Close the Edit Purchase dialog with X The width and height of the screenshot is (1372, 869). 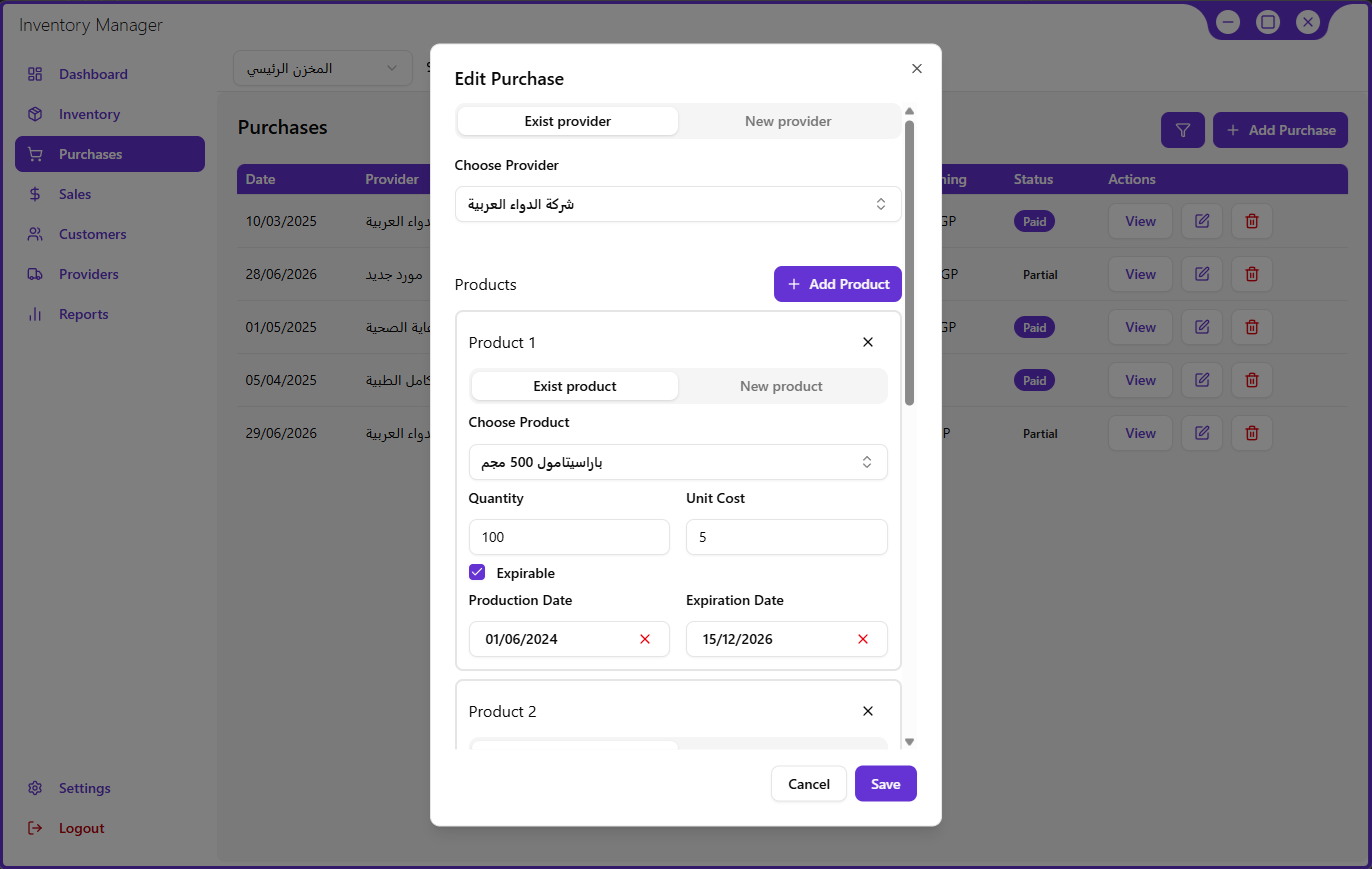[x=917, y=69]
